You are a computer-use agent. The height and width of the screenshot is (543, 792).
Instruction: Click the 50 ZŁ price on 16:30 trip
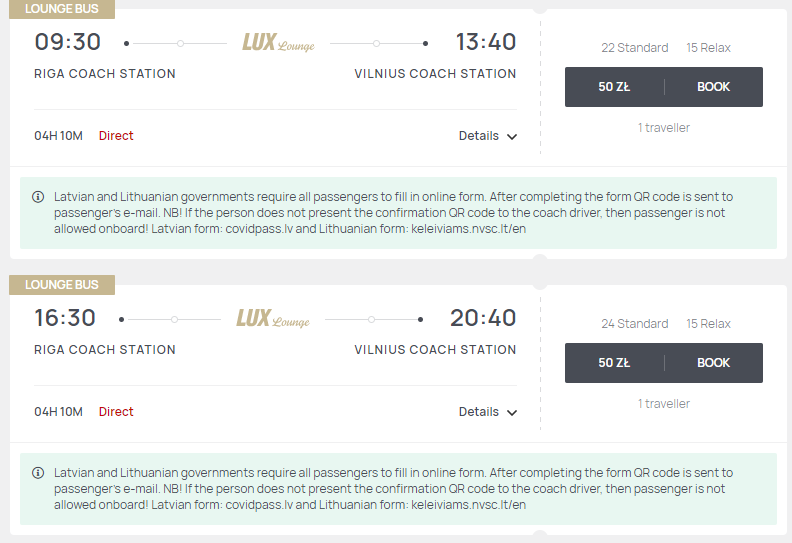coord(614,363)
